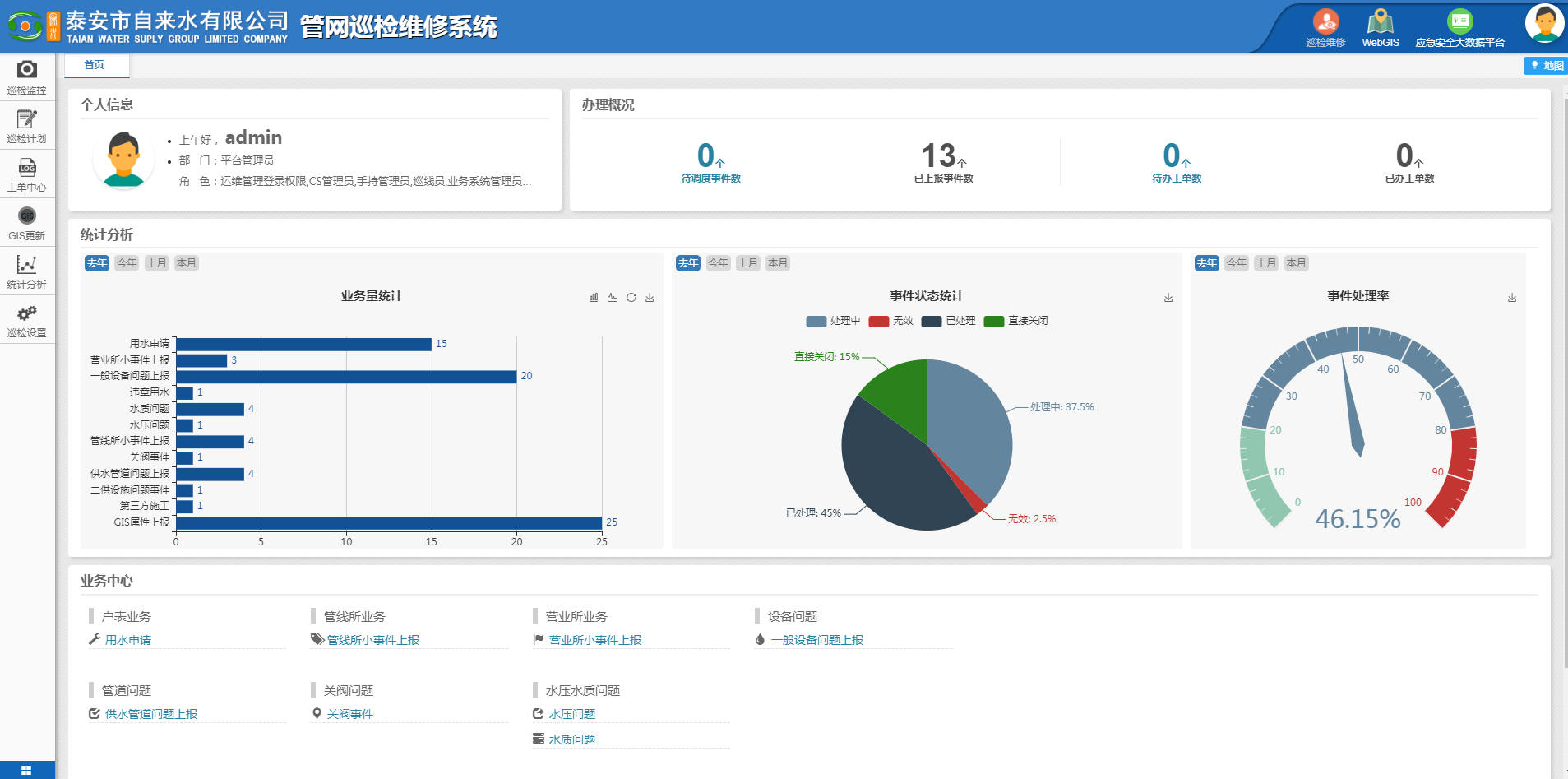This screenshot has height=779, width=1568.
Task: Open 巡检设置 gears icon
Action: 27,319
